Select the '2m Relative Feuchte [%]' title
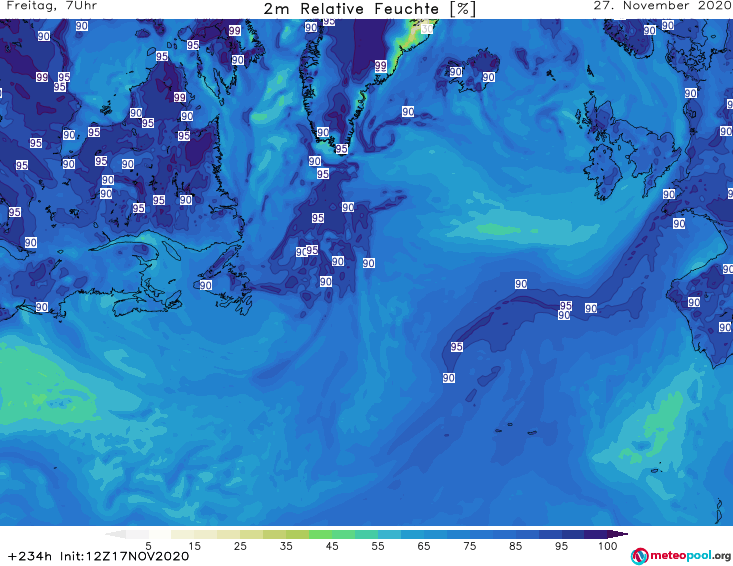This screenshot has height=566, width=733. [369, 9]
